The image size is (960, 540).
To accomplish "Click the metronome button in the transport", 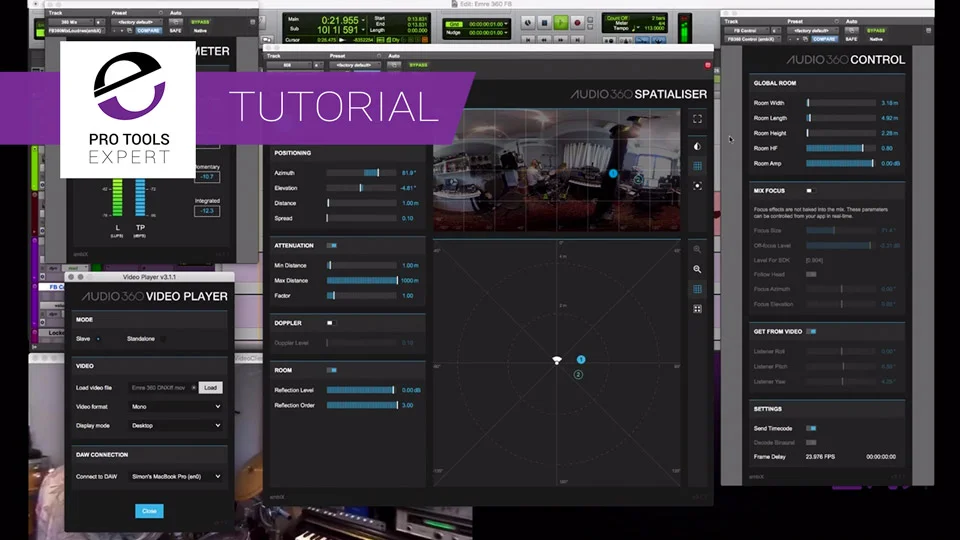I will pyautogui.click(x=624, y=42).
